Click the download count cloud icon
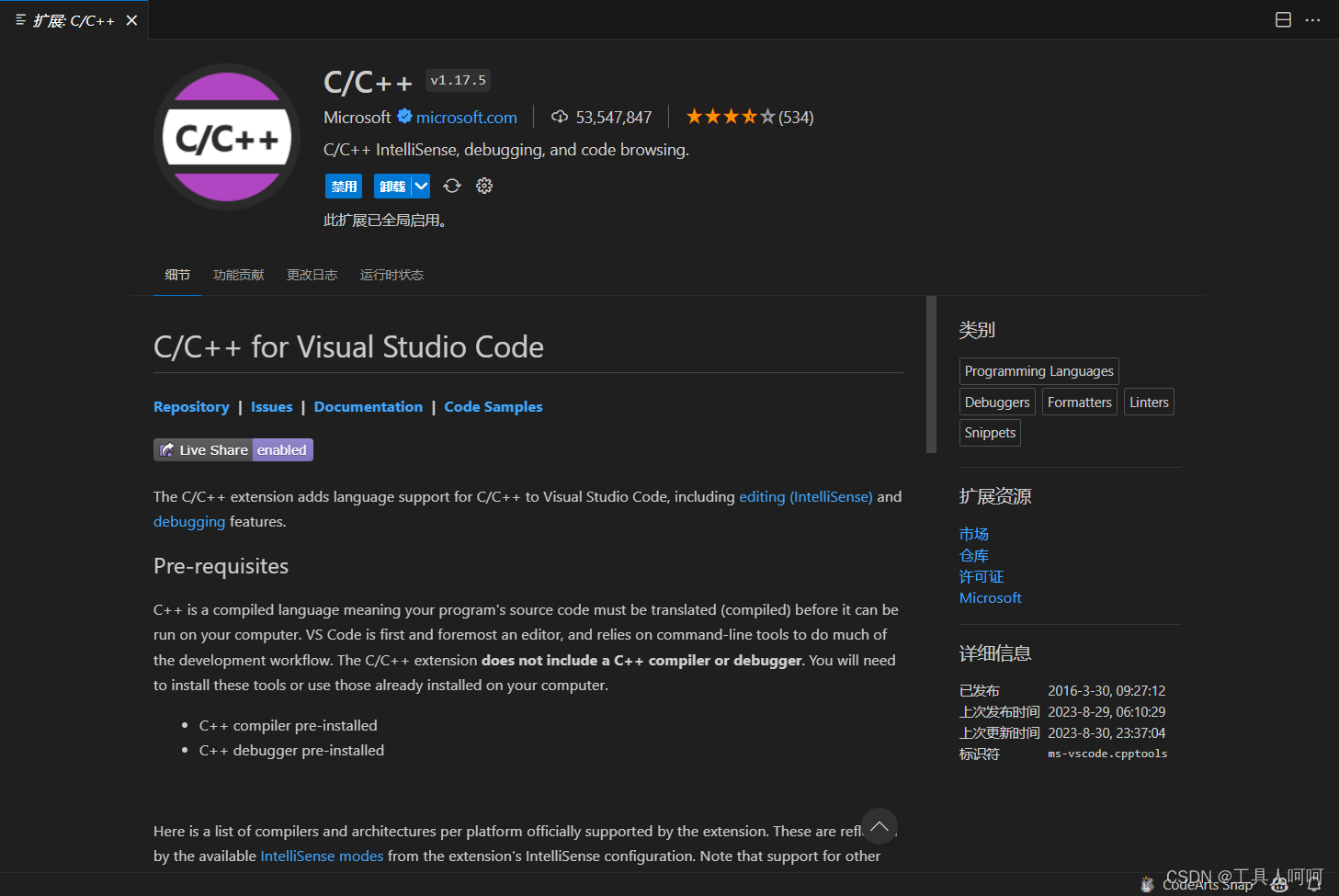 point(560,117)
